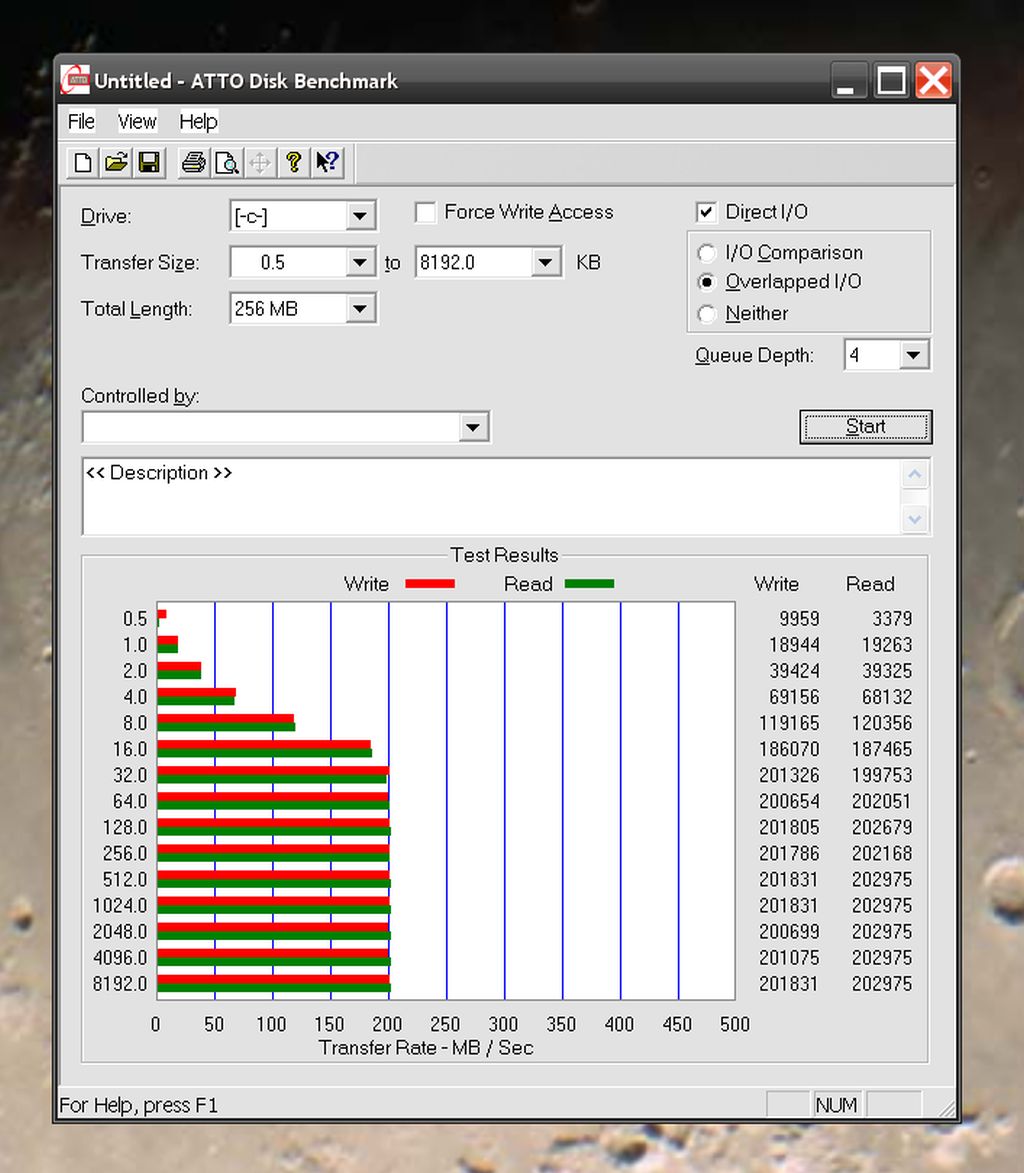Image resolution: width=1024 pixels, height=1173 pixels.
Task: Click the New document toolbar icon
Action: [83, 162]
